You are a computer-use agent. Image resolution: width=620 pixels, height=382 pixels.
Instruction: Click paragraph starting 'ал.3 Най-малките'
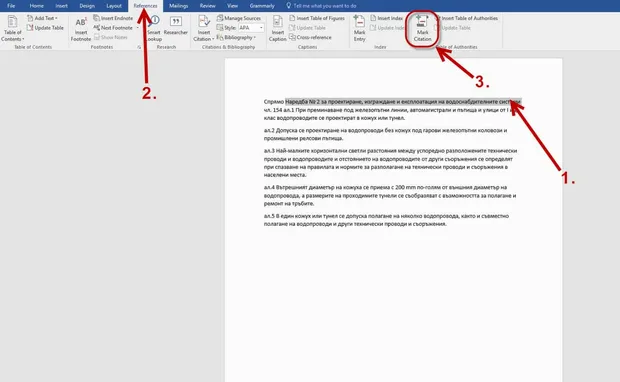(390, 163)
